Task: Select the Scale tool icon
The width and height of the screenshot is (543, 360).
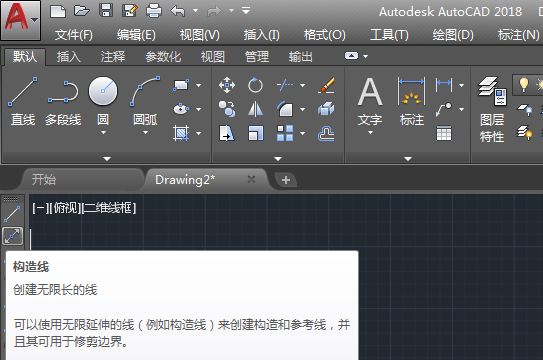Action: pos(256,133)
